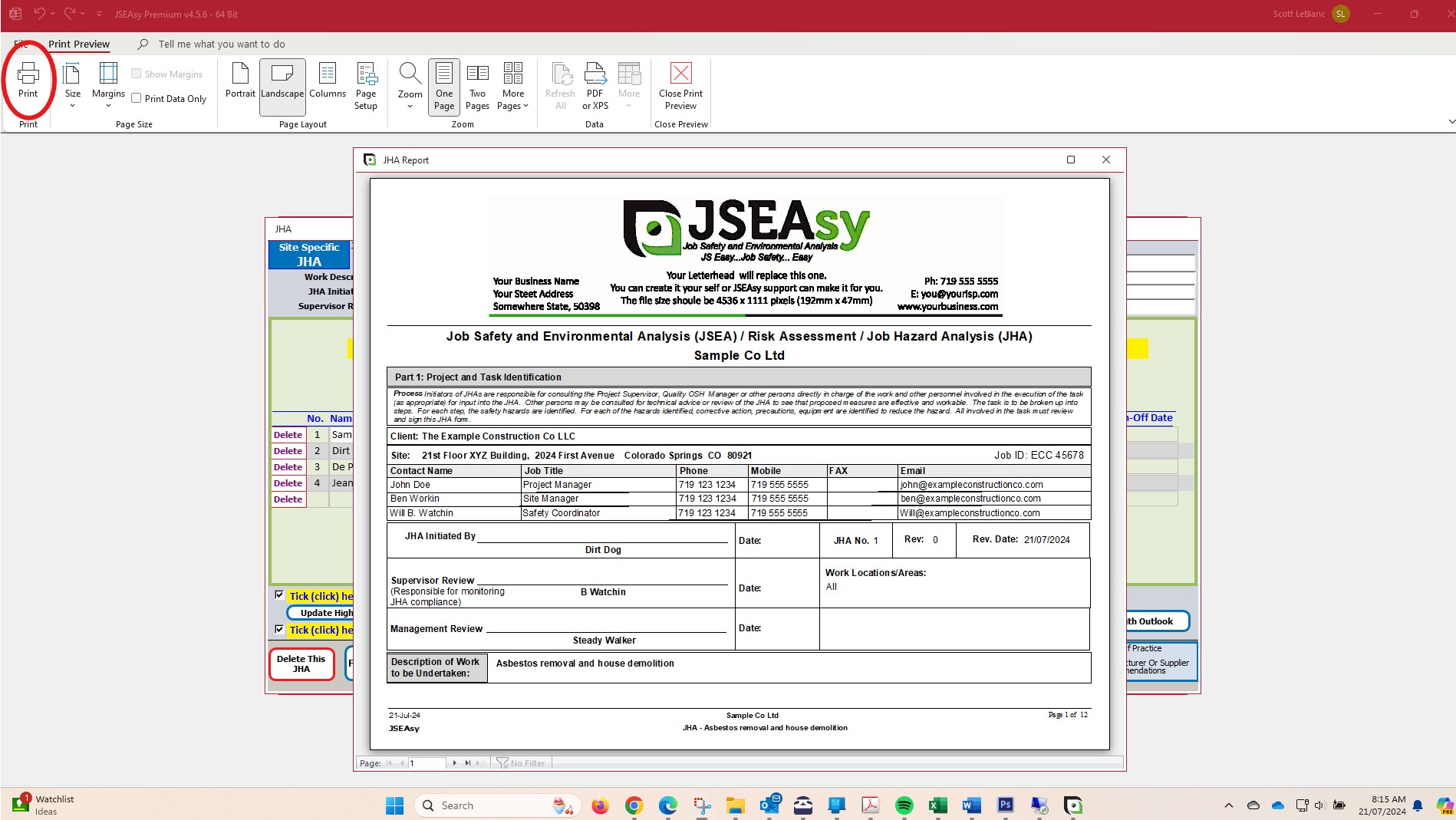Click the Close Print Preview icon
This screenshot has height=820, width=1456.
click(x=680, y=84)
